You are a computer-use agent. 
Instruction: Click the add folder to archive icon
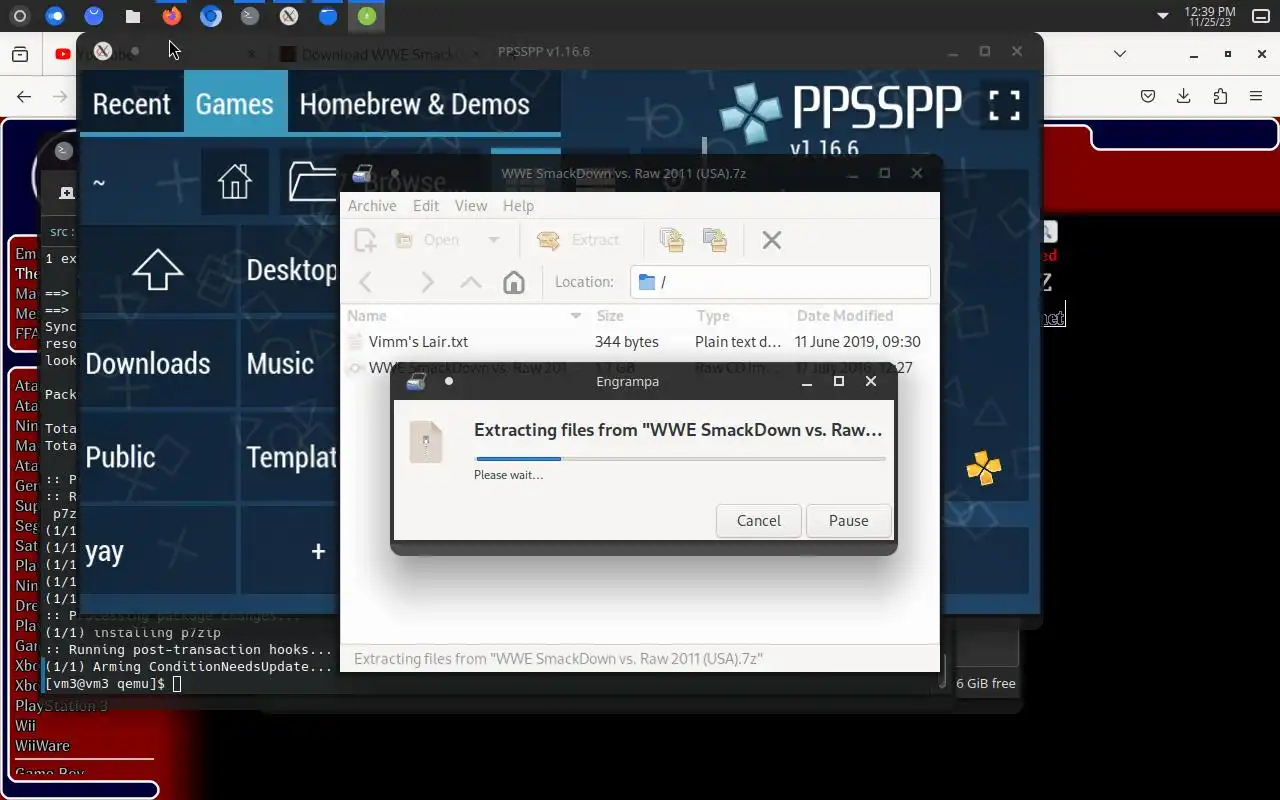(x=715, y=240)
